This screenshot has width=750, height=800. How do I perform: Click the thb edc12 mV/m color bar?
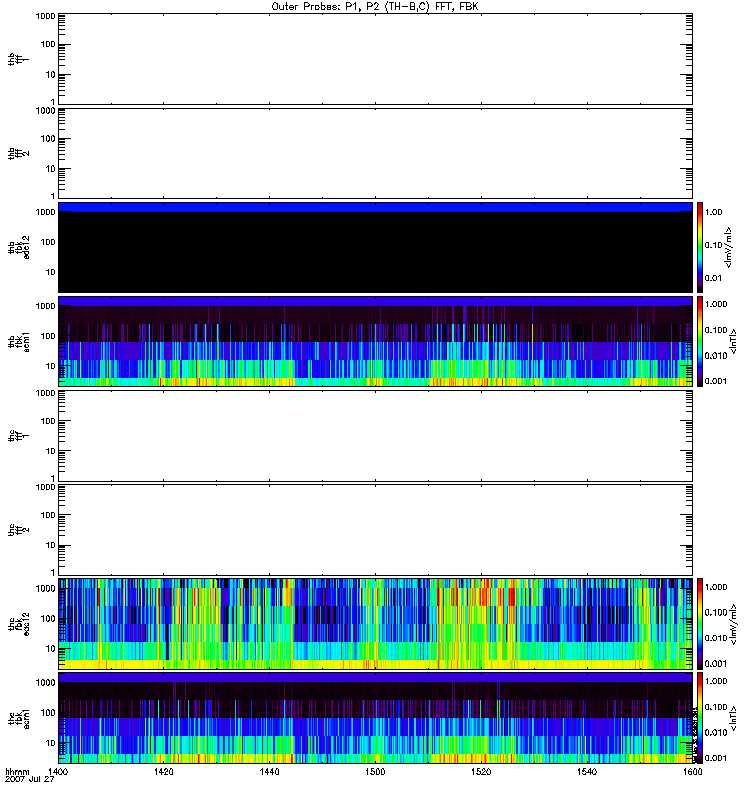pos(700,247)
